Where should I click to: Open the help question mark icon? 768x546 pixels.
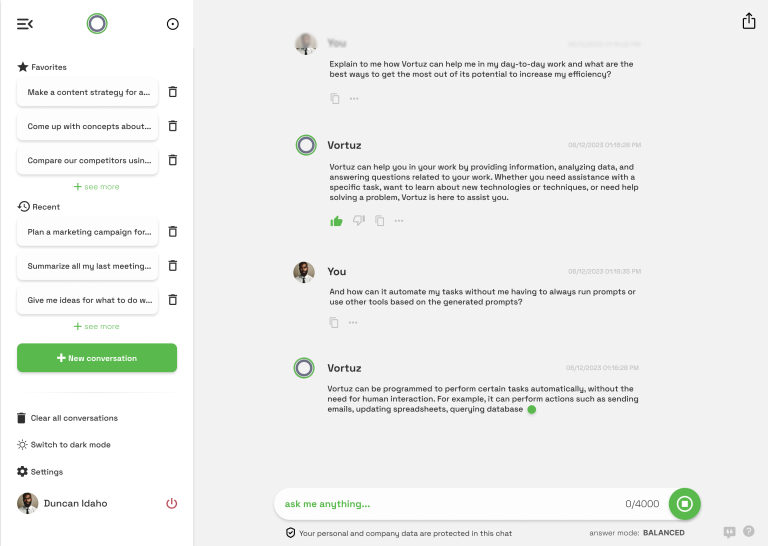click(748, 531)
